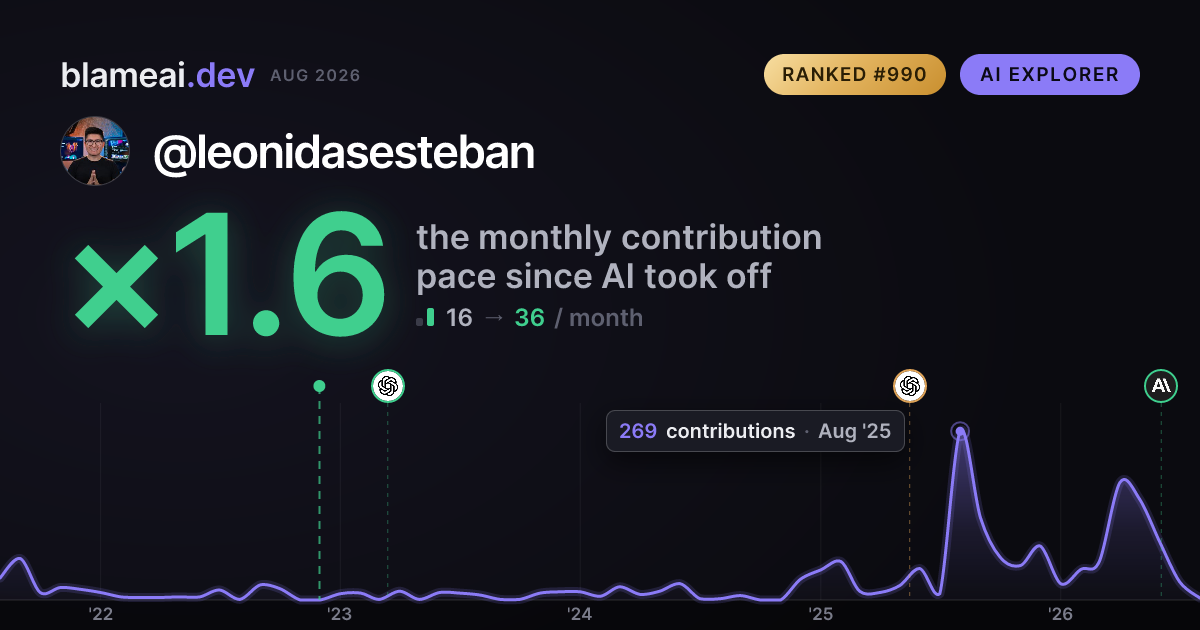Screen dimensions: 1200x630
Task: Click the '22 year axis label
Action: 100,613
